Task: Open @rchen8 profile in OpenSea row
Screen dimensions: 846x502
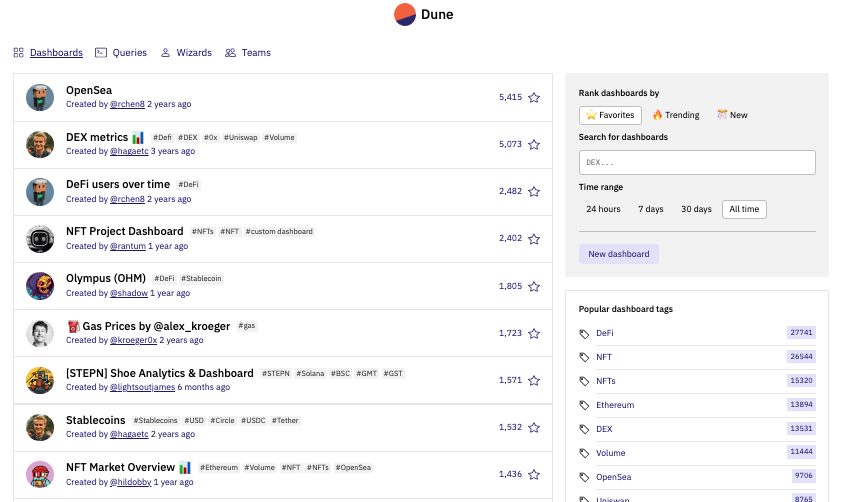Action: pos(127,104)
